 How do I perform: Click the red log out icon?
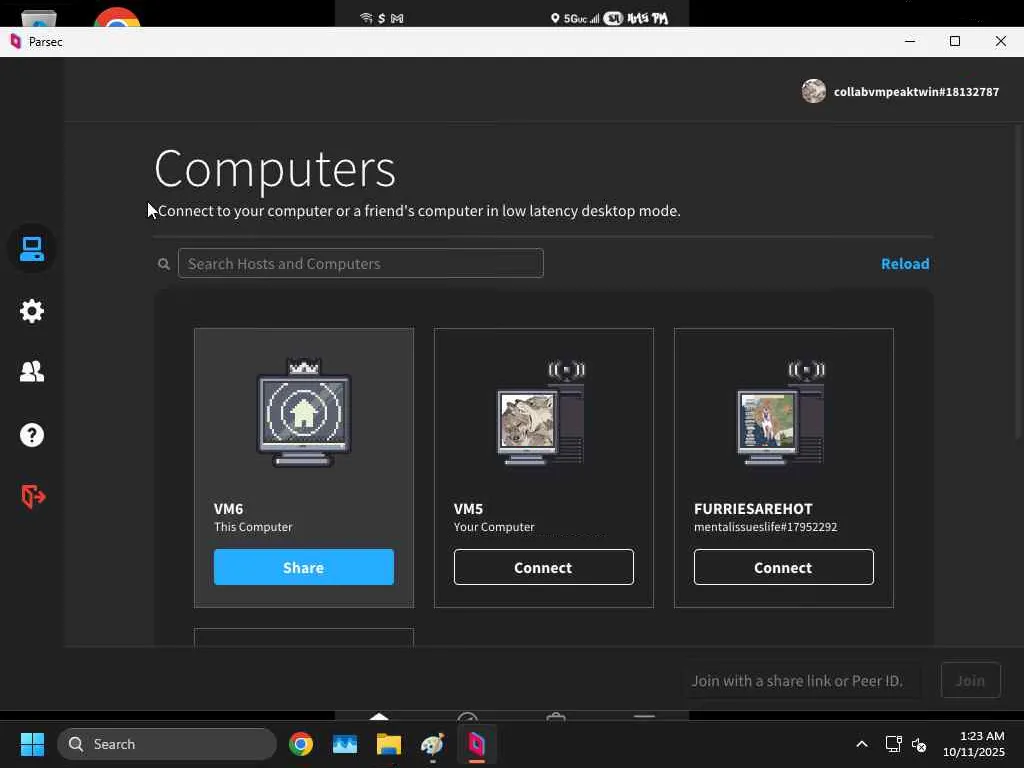click(33, 497)
